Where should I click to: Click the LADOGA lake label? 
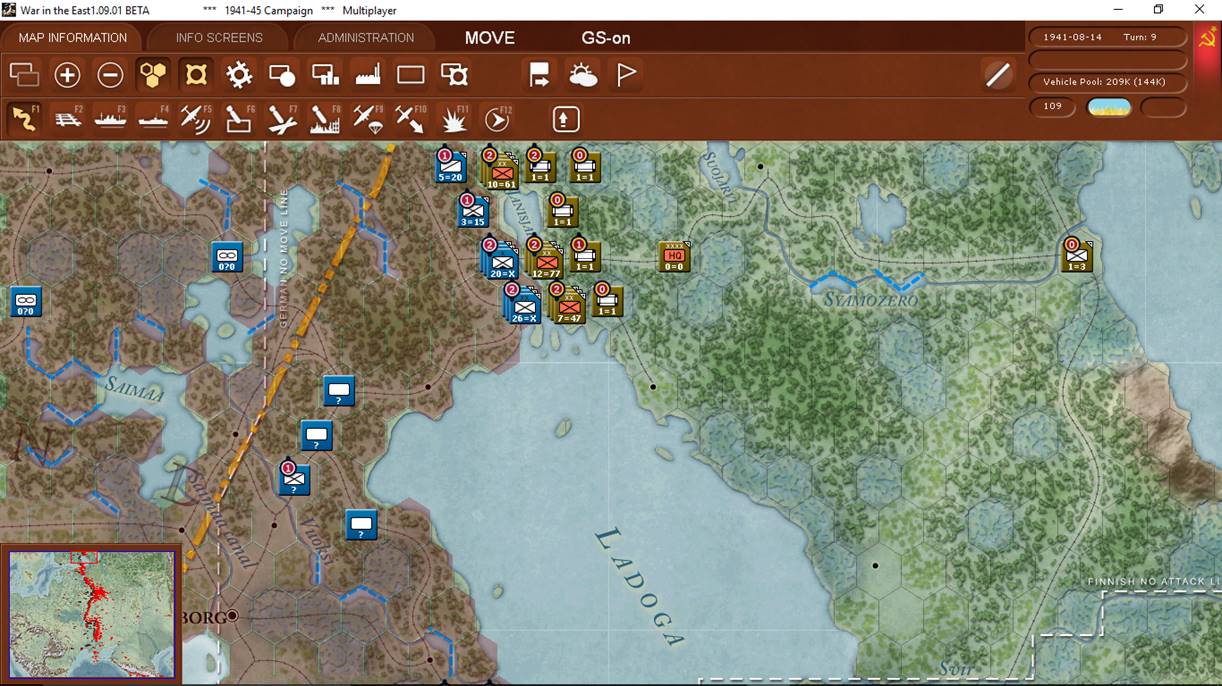[640, 587]
